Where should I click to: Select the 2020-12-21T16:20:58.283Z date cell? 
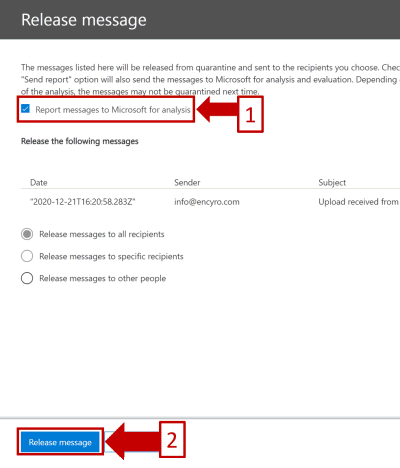tap(83, 202)
